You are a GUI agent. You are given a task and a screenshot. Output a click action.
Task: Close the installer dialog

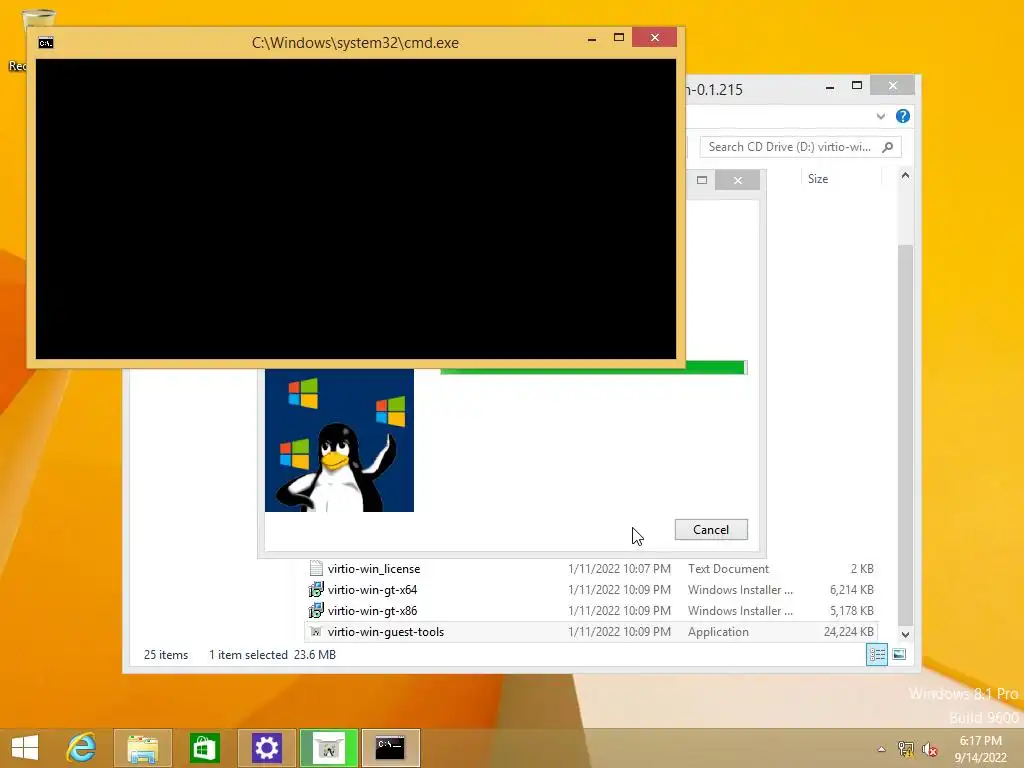(x=737, y=180)
